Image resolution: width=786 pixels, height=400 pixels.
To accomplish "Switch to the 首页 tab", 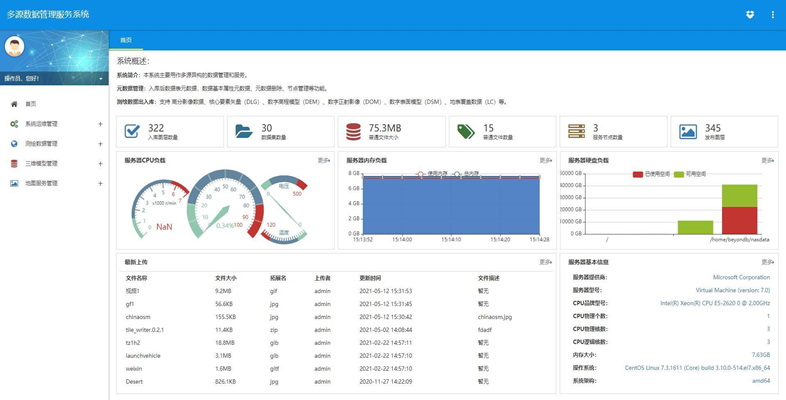I will pyautogui.click(x=126, y=40).
